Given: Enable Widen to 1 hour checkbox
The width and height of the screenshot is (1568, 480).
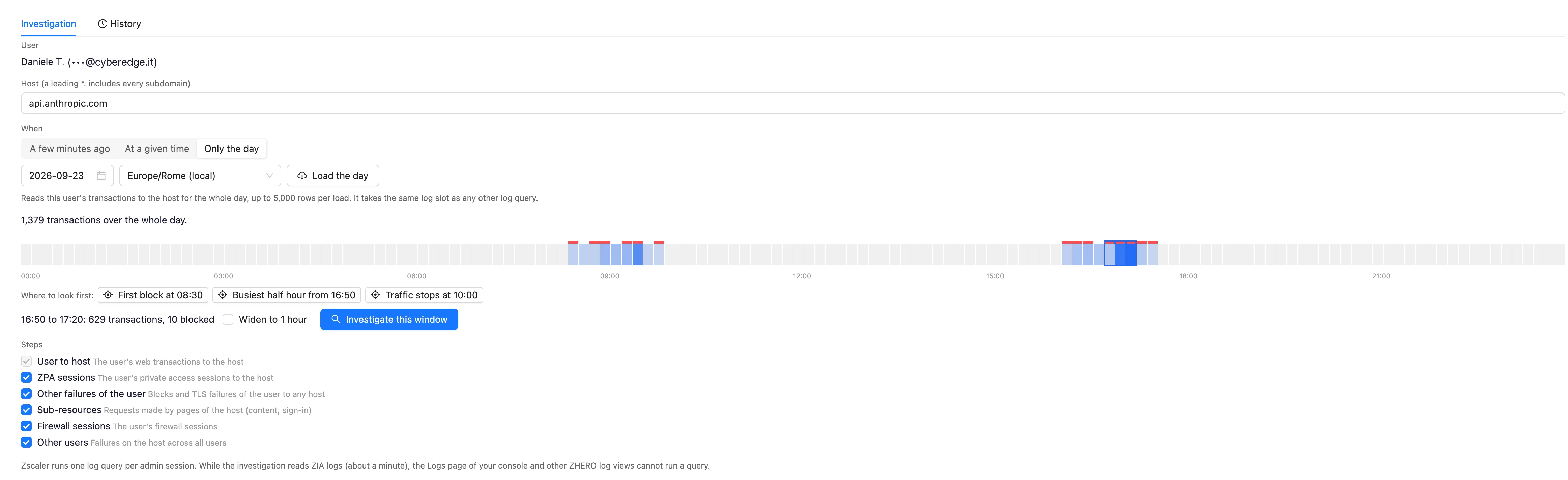Looking at the screenshot, I should click(228, 319).
